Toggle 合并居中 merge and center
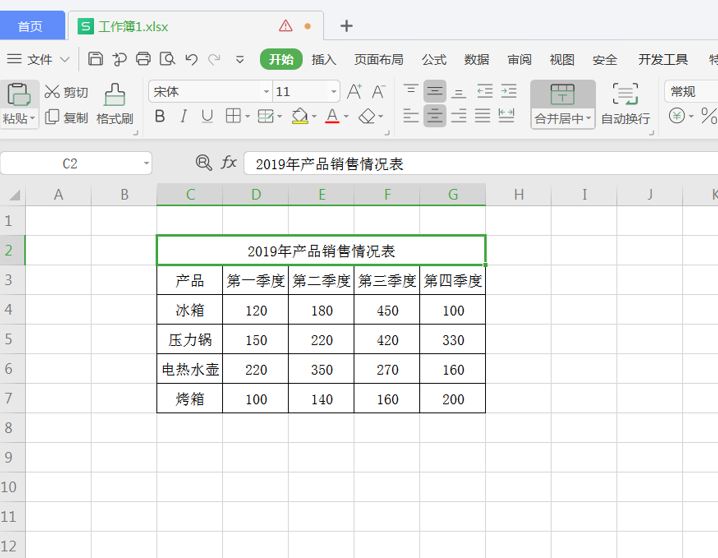 click(562, 95)
